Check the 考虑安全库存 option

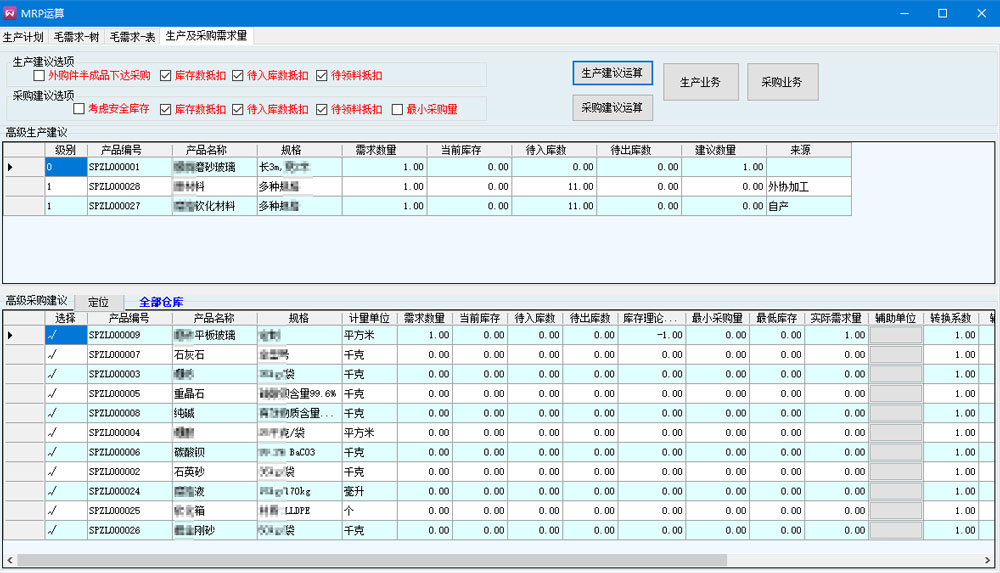79,109
